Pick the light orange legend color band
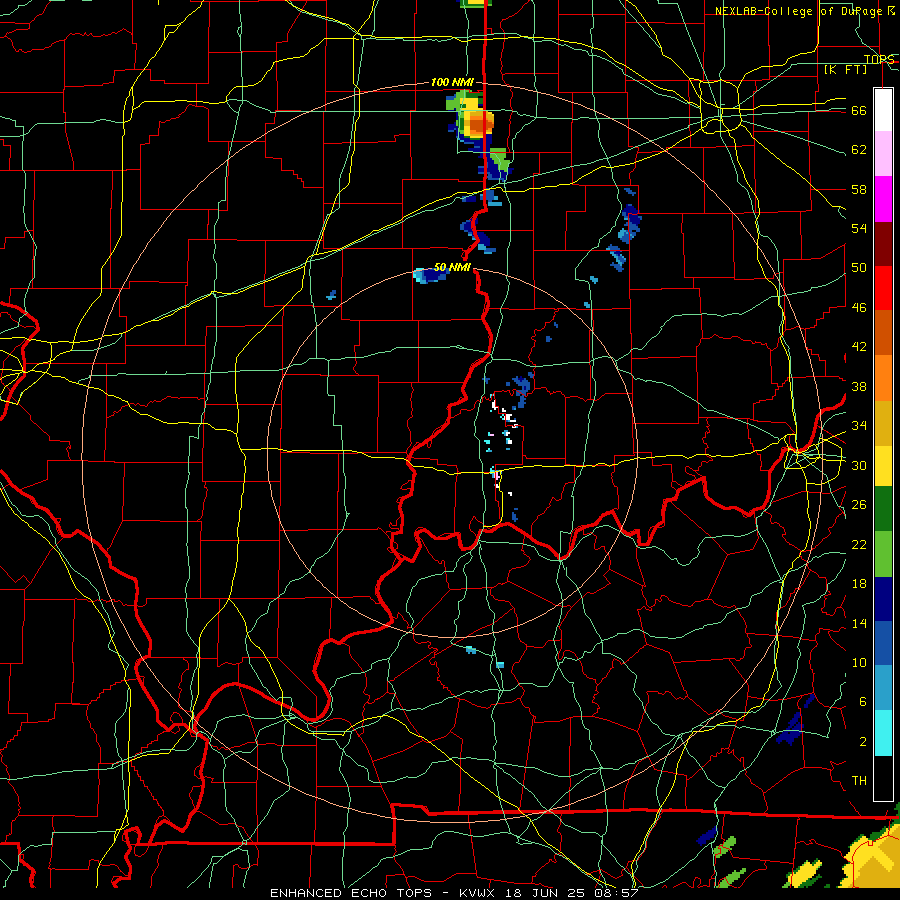The height and width of the screenshot is (900, 900). point(883,378)
